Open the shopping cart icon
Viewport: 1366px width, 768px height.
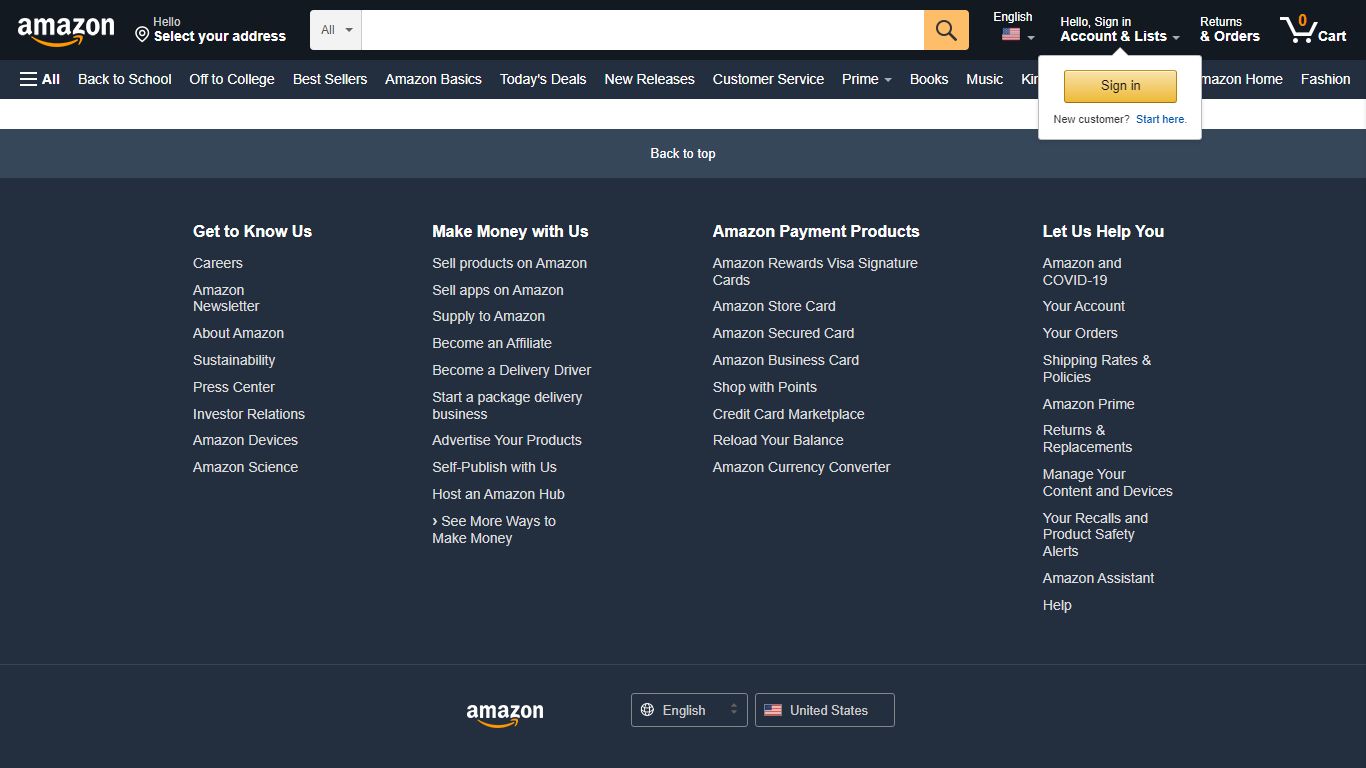(x=1313, y=29)
